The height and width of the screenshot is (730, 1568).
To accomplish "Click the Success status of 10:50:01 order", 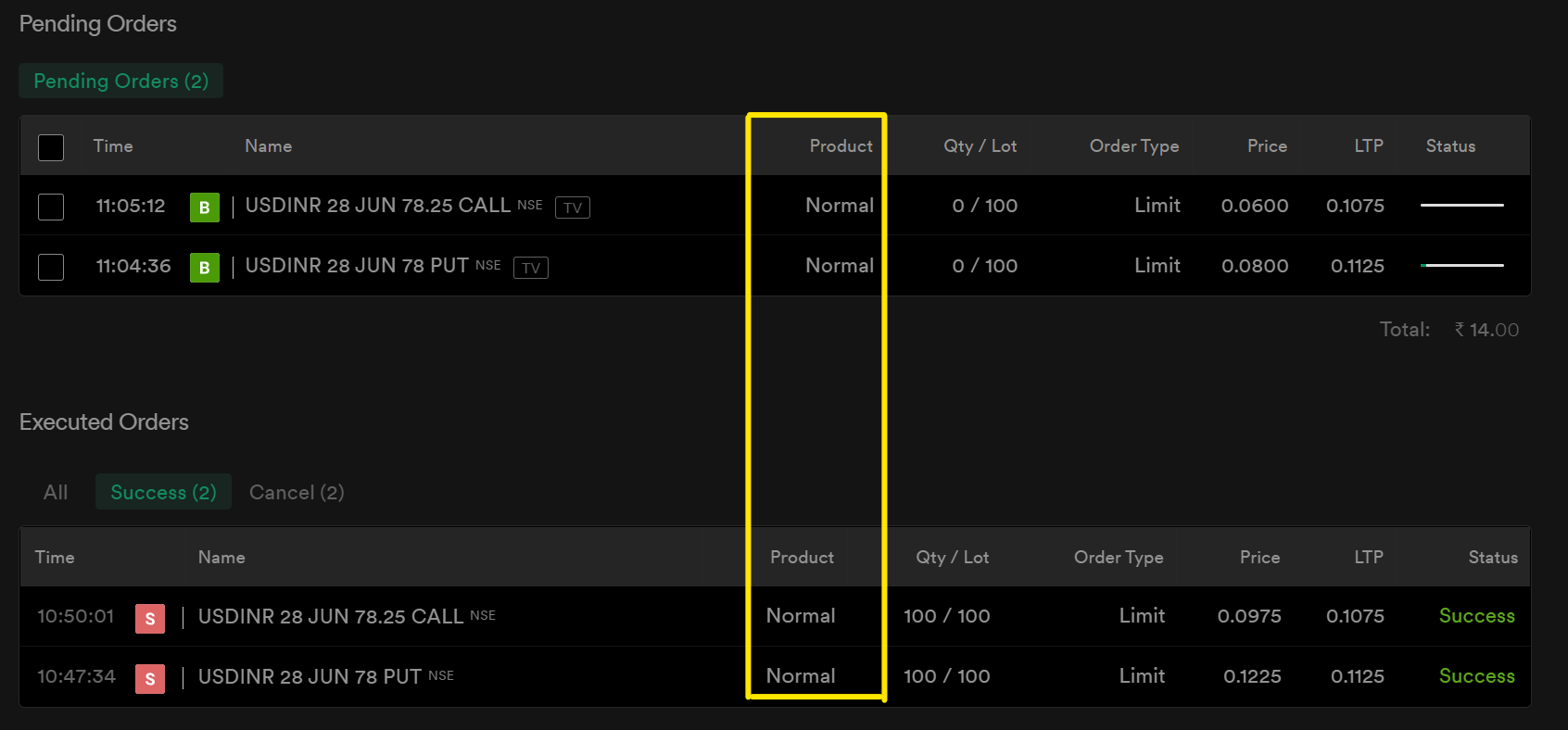I will [x=1477, y=616].
